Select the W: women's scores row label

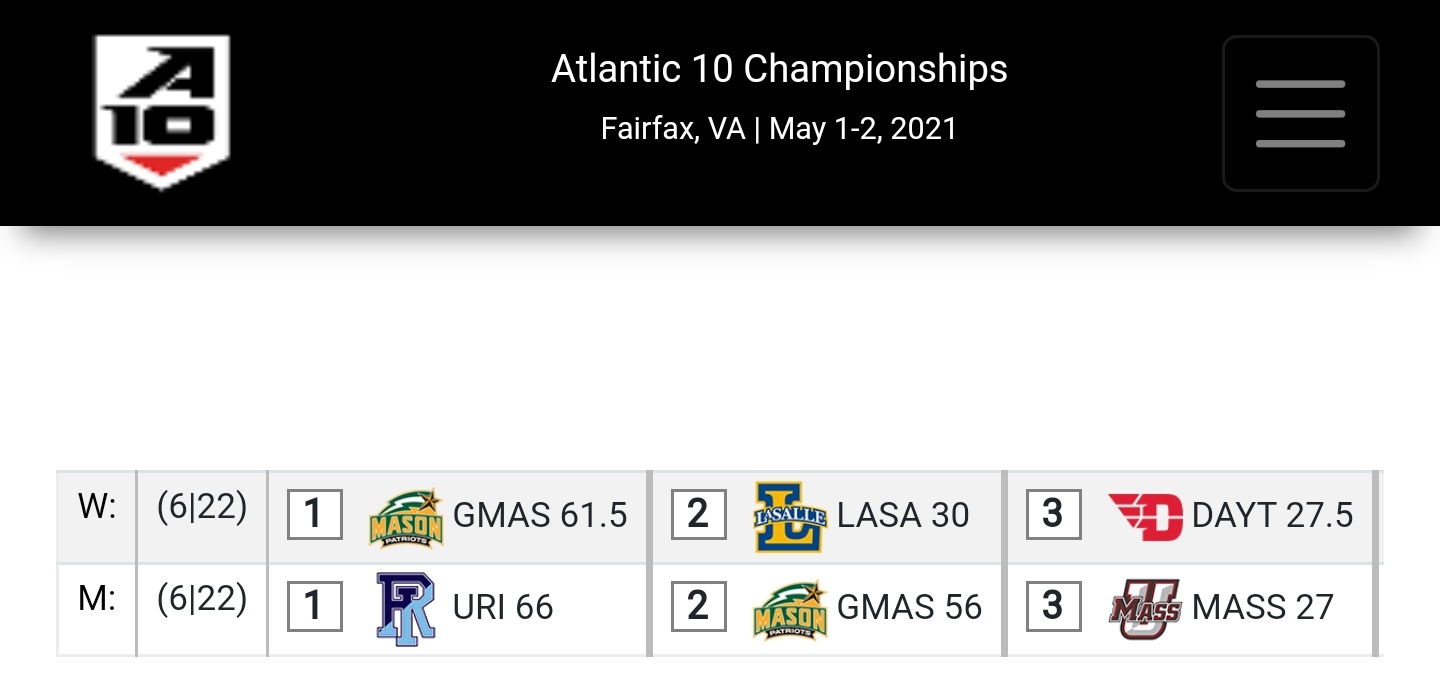tap(97, 508)
